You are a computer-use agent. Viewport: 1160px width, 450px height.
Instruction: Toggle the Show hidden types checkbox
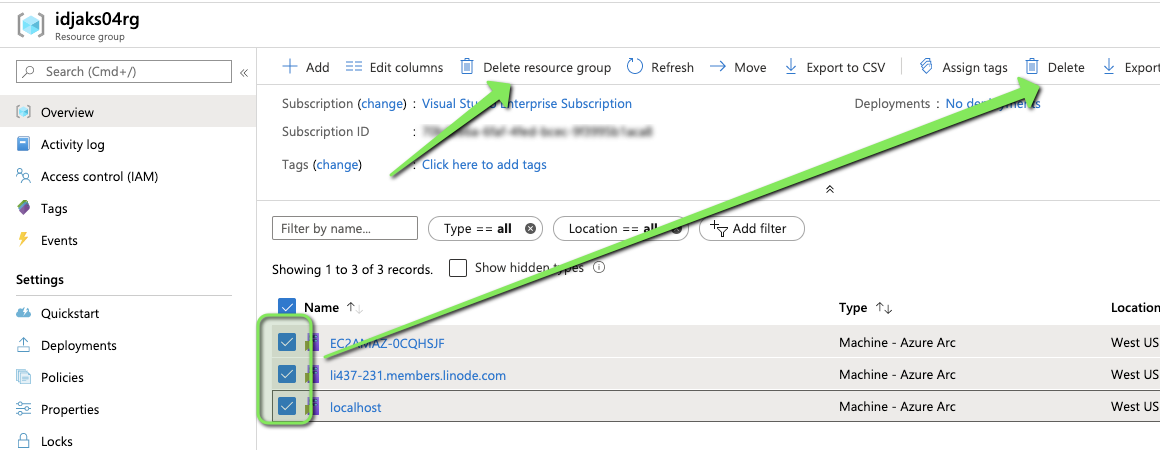pyautogui.click(x=458, y=268)
